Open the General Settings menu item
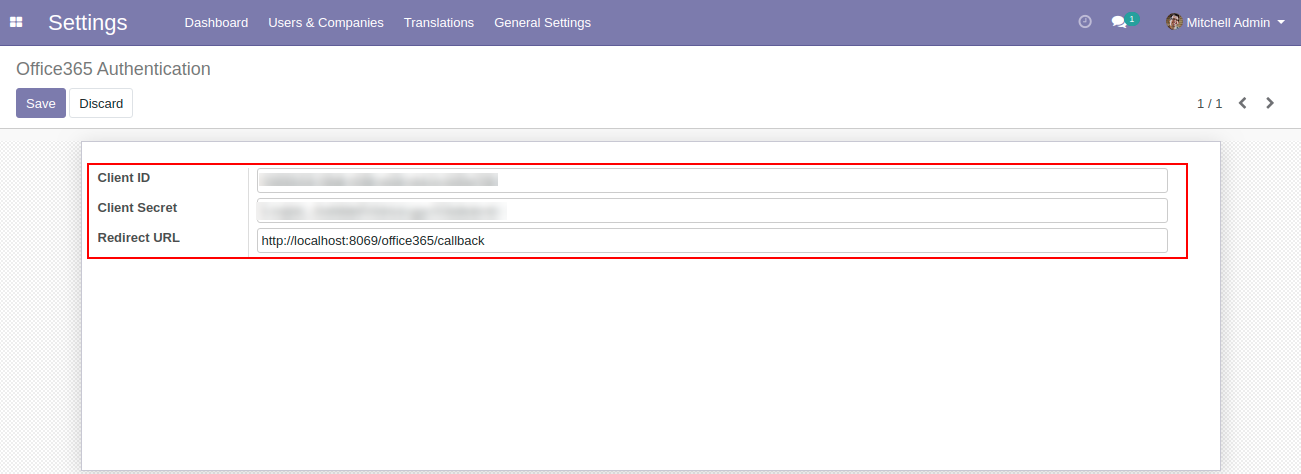The height and width of the screenshot is (474, 1301). [542, 22]
